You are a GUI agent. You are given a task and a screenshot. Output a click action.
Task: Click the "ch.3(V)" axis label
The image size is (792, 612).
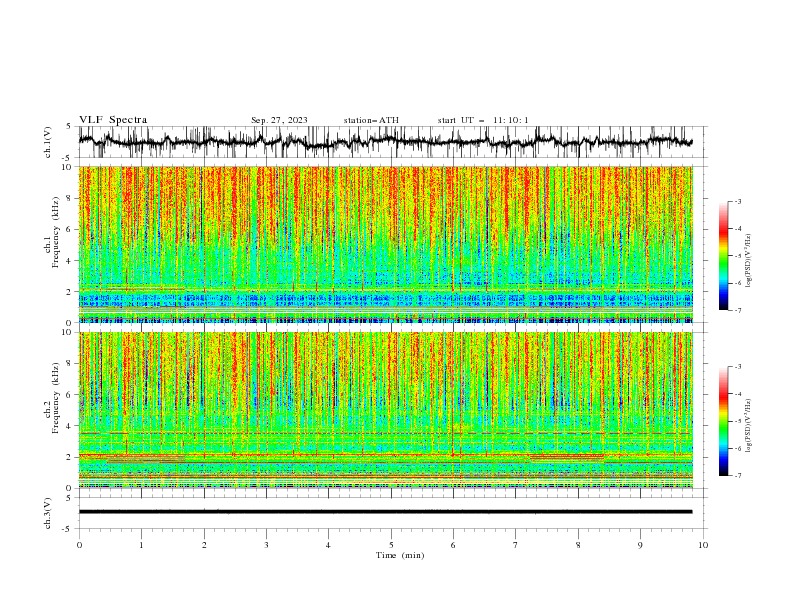(x=48, y=513)
